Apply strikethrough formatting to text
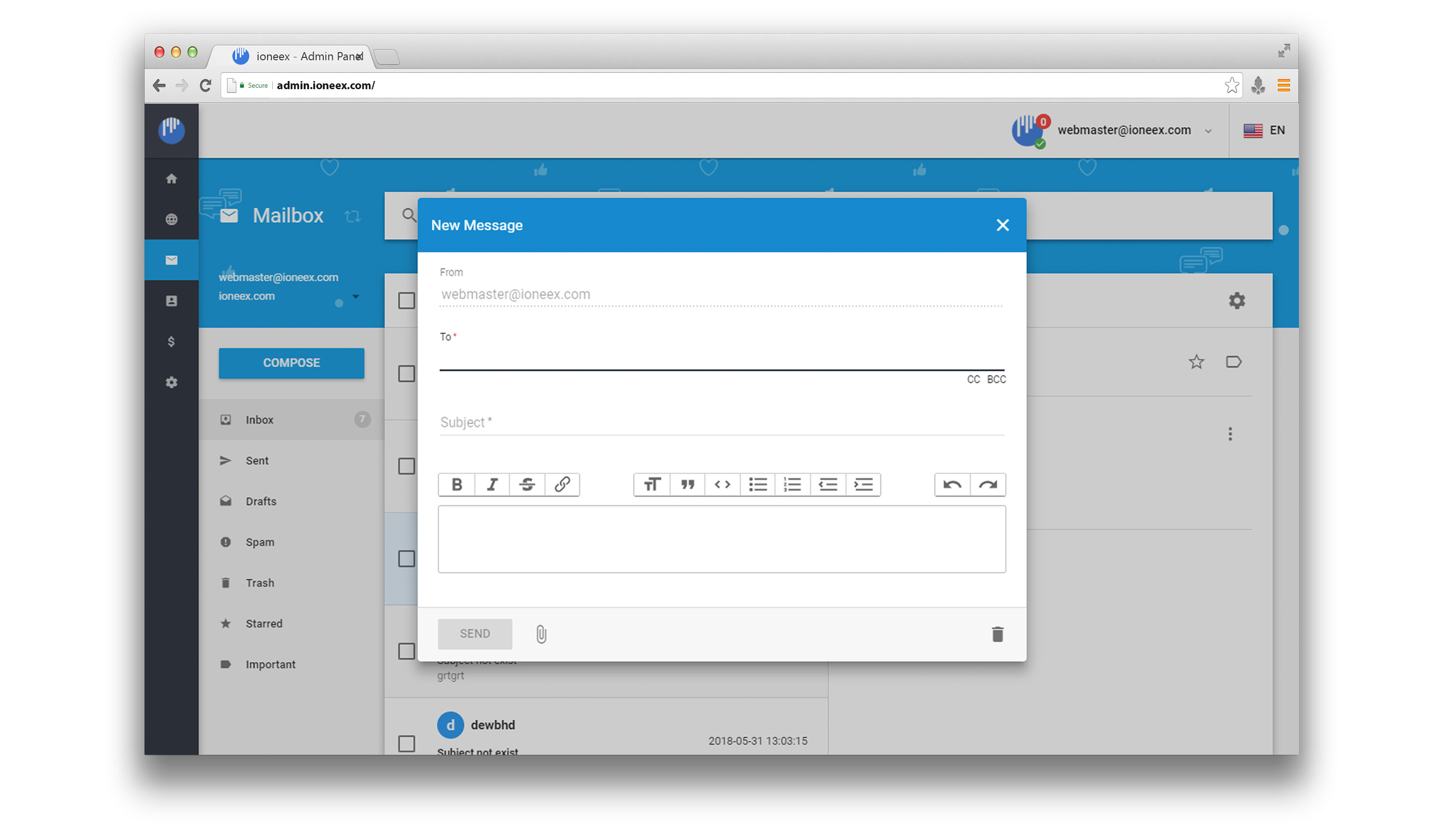1456x831 pixels. click(x=527, y=484)
